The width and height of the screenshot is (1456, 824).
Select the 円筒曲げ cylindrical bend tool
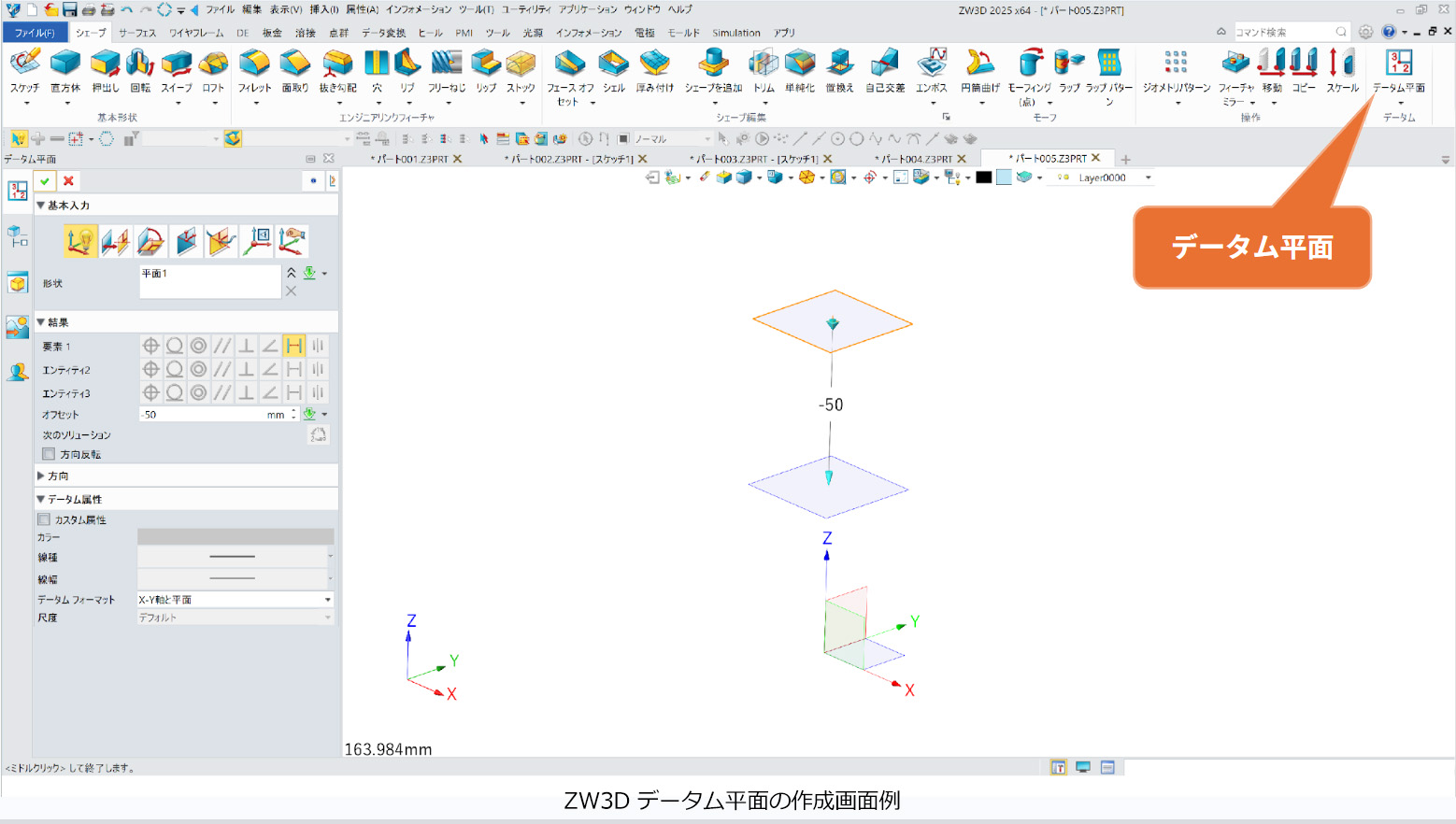980,71
